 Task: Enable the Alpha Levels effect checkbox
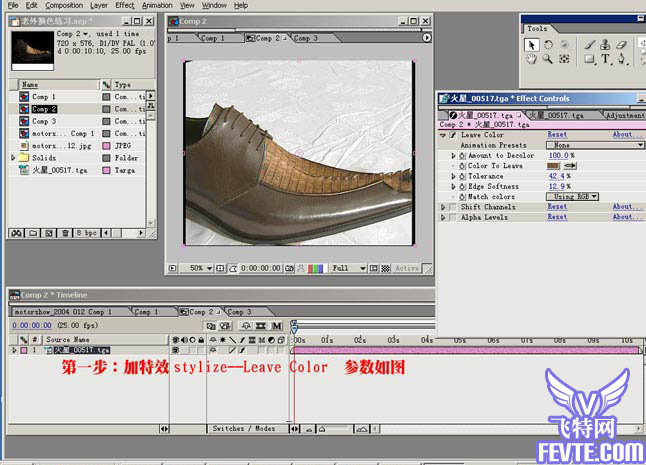pos(453,217)
